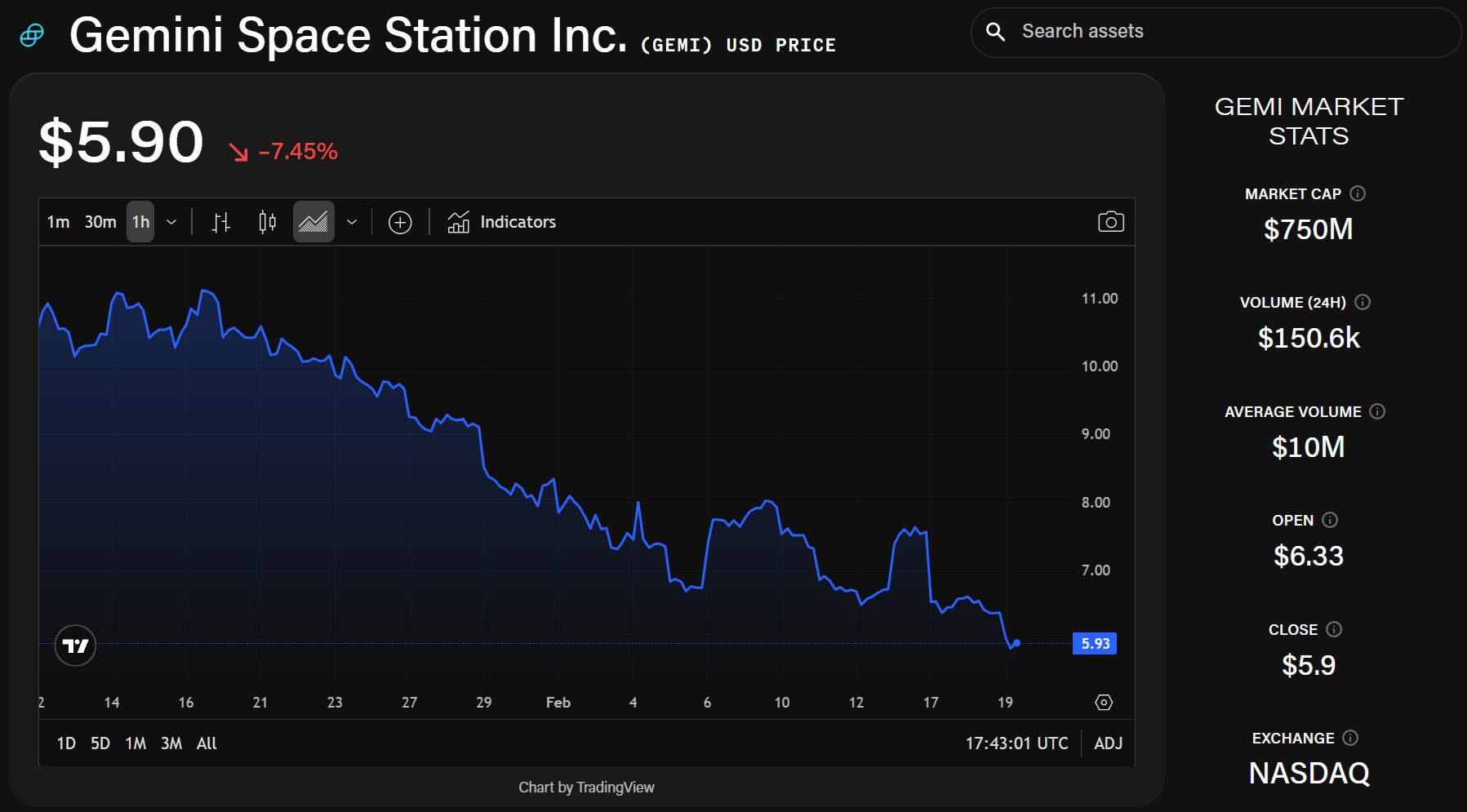Image resolution: width=1467 pixels, height=812 pixels.
Task: Select the bars chart style icon
Action: pyautogui.click(x=221, y=222)
